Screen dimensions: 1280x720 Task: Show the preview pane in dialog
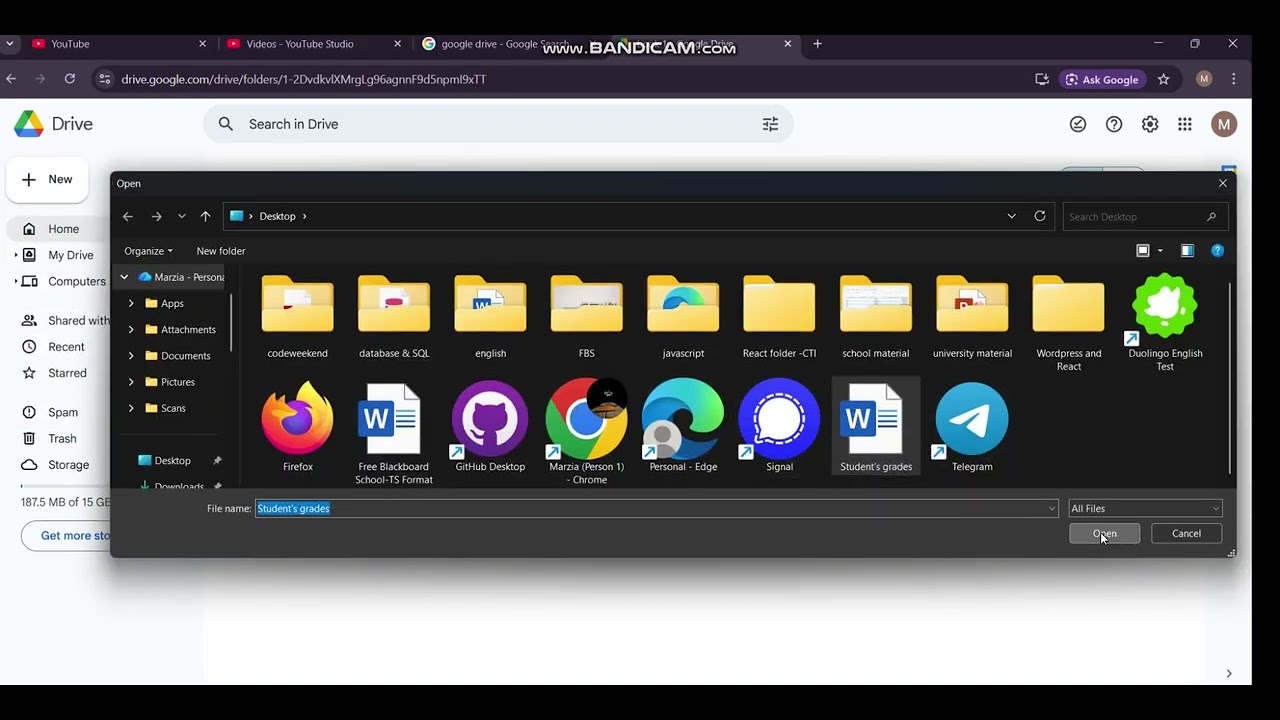1187,251
